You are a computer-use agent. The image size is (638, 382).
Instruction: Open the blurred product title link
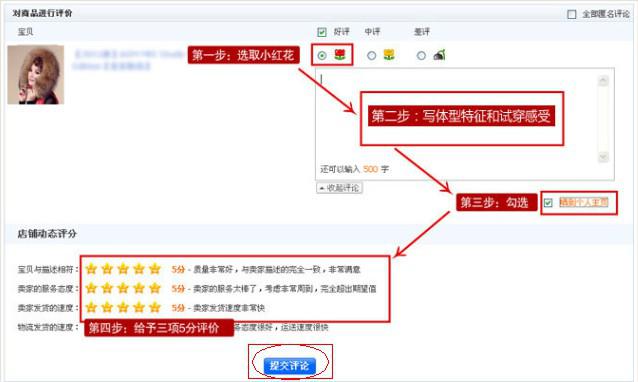(x=129, y=60)
